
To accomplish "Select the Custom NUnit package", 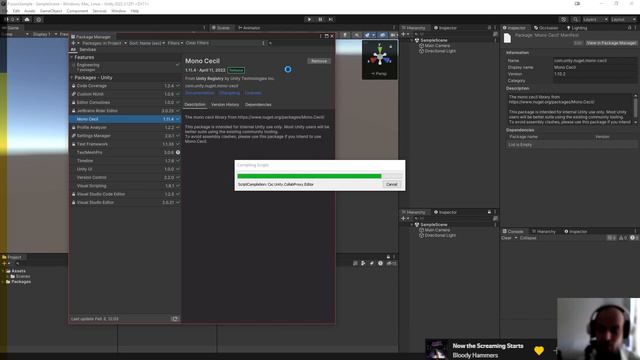I will pyautogui.click(x=125, y=94).
